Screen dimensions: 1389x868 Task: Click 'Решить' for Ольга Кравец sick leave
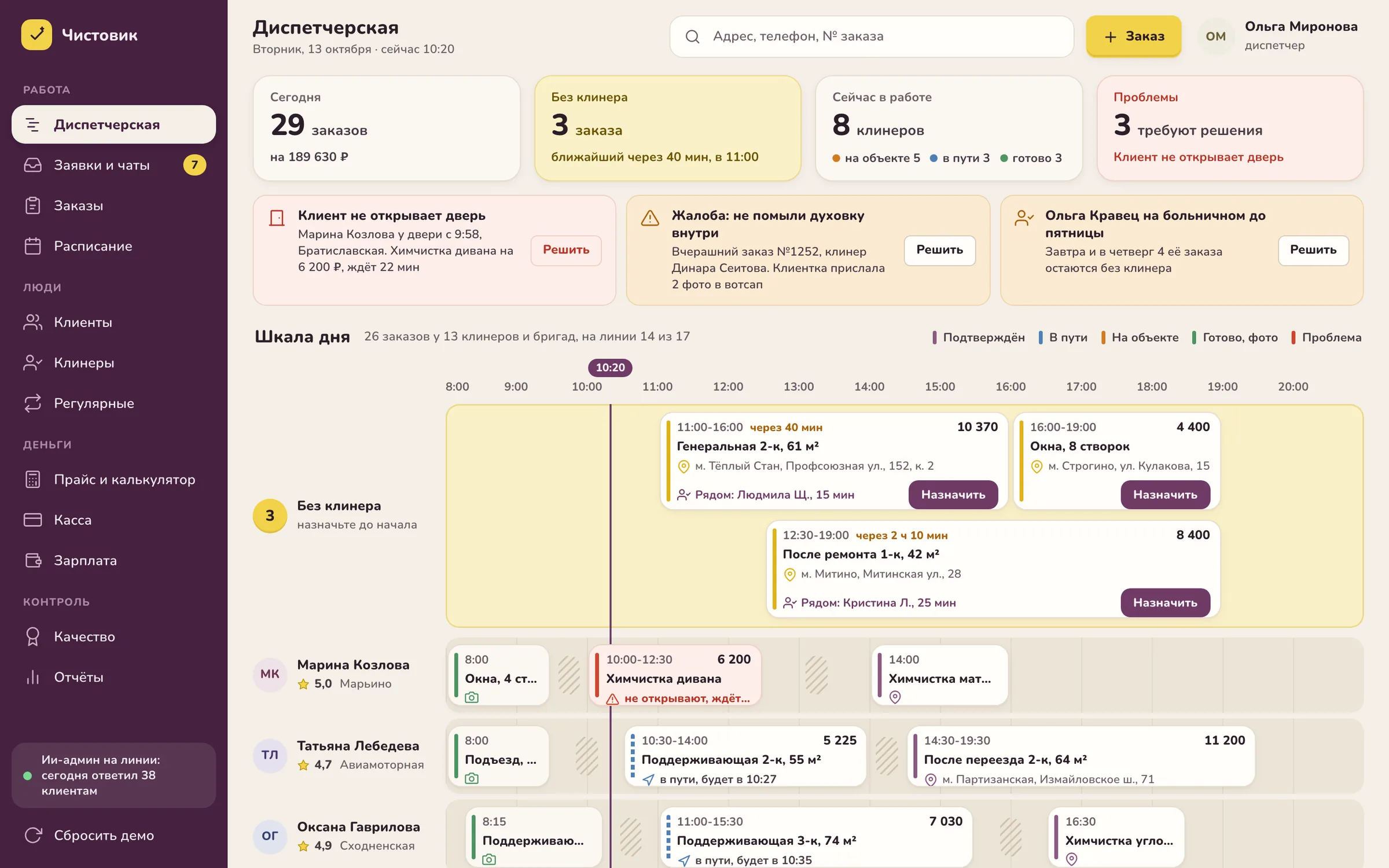pos(1313,250)
